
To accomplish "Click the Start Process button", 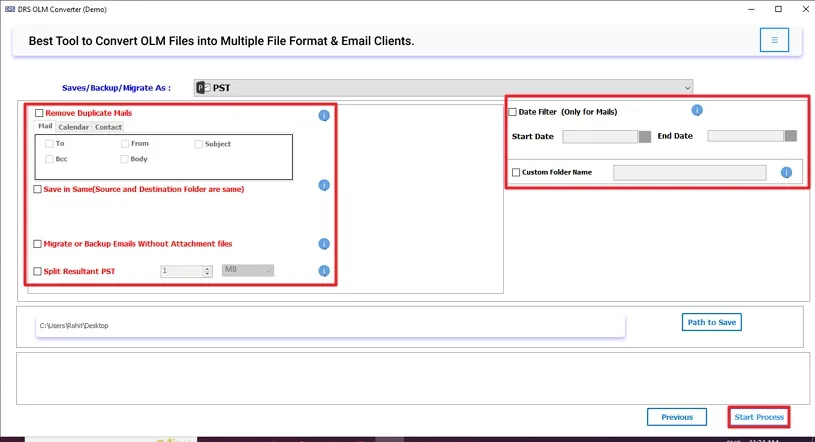I will click(759, 417).
